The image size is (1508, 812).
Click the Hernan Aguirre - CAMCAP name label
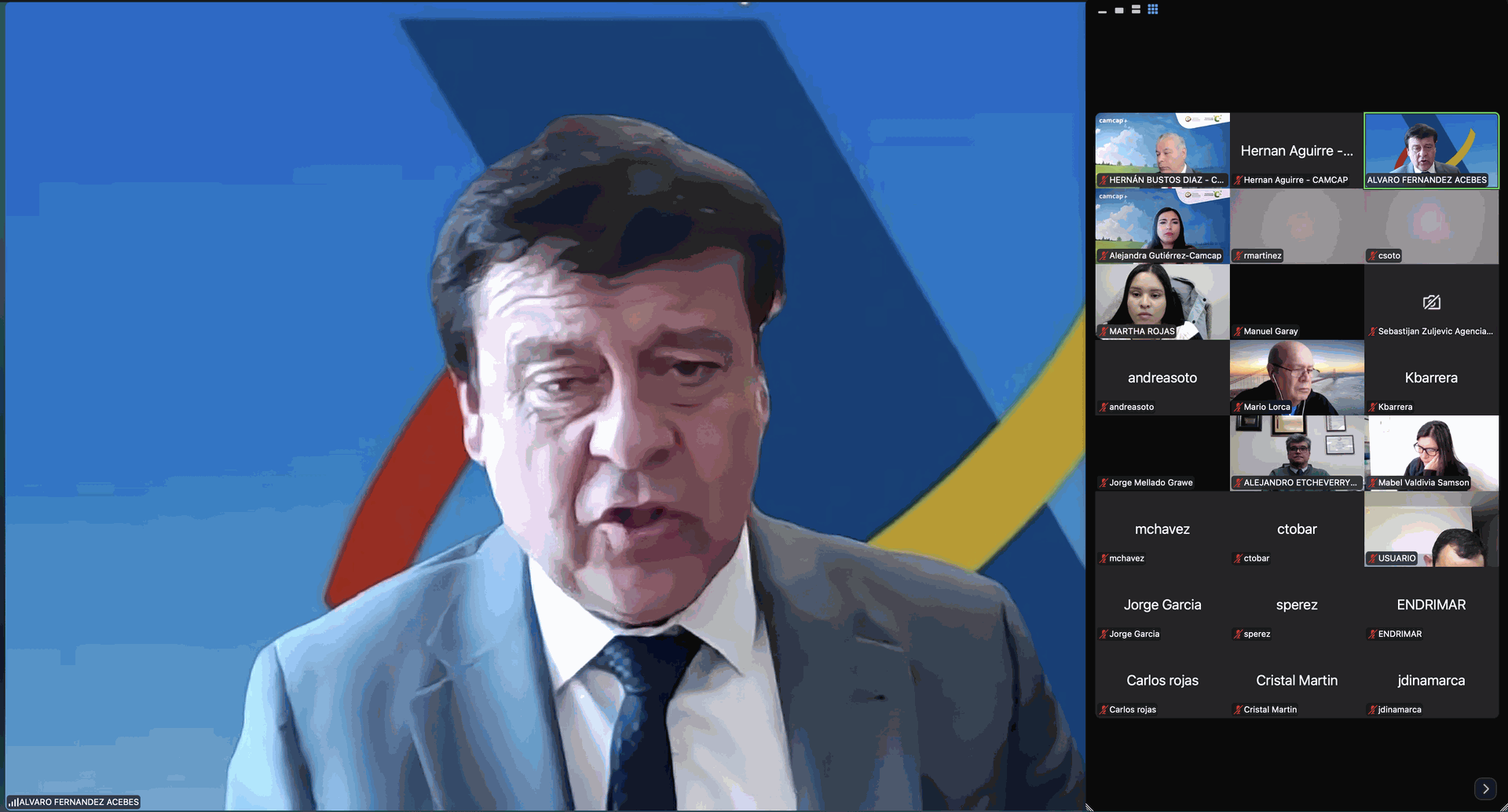(x=1295, y=180)
